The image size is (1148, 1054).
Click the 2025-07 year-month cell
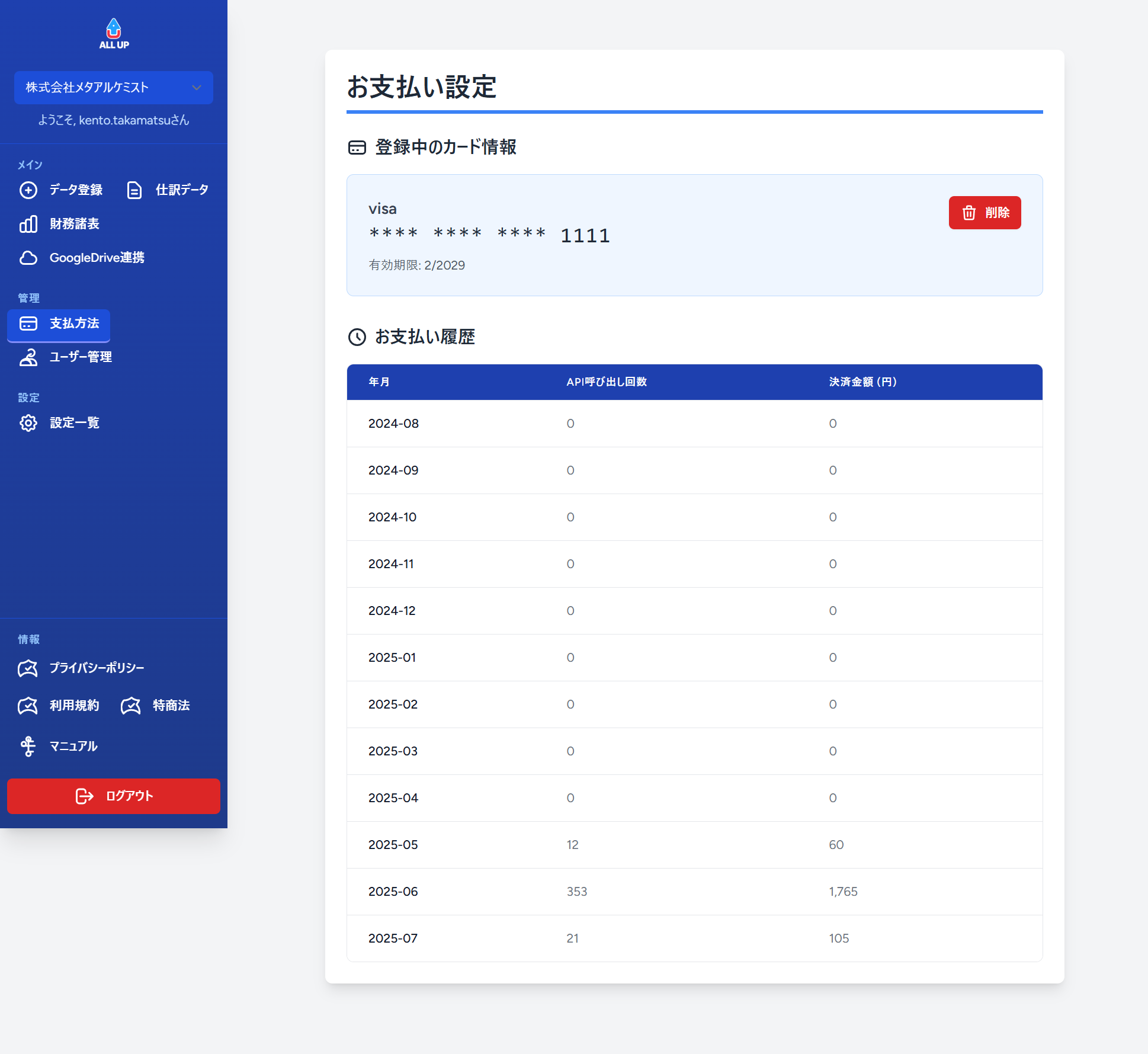coord(393,938)
